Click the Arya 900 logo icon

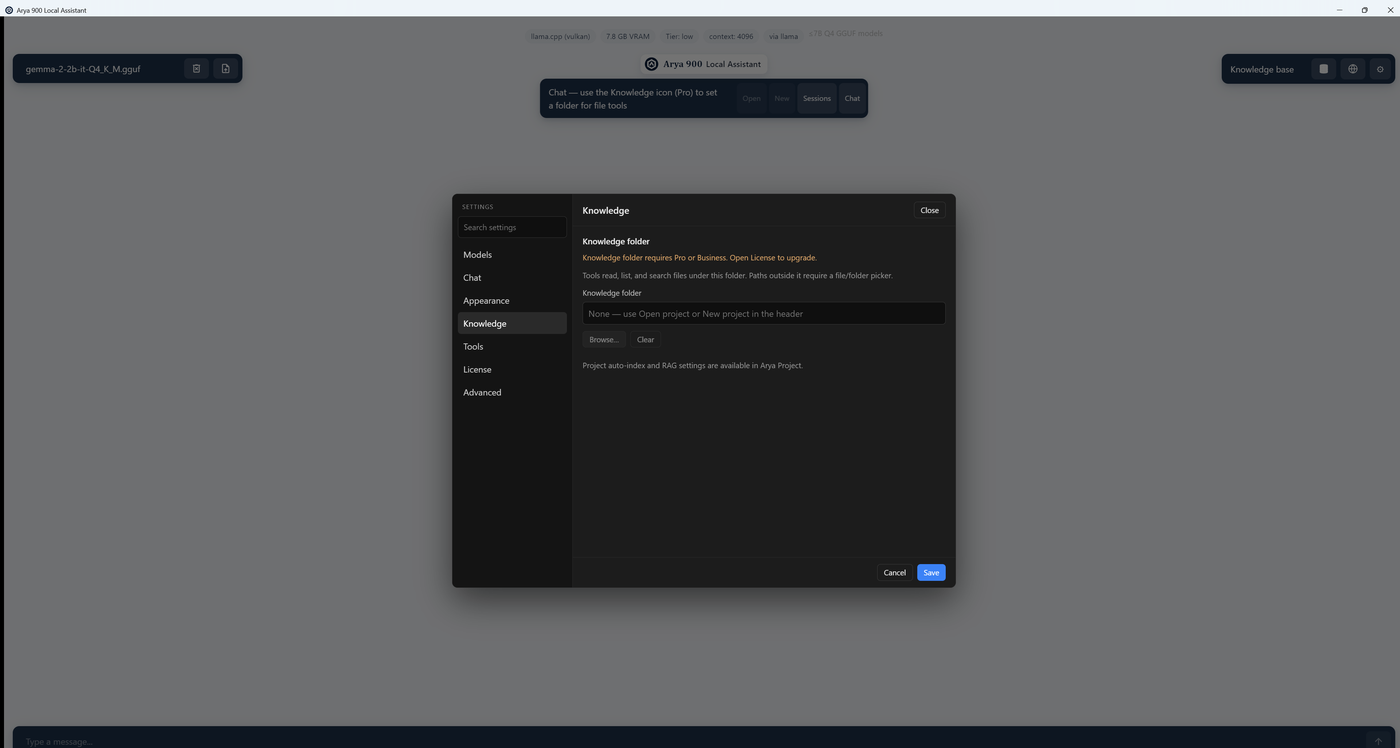pyautogui.click(x=652, y=64)
